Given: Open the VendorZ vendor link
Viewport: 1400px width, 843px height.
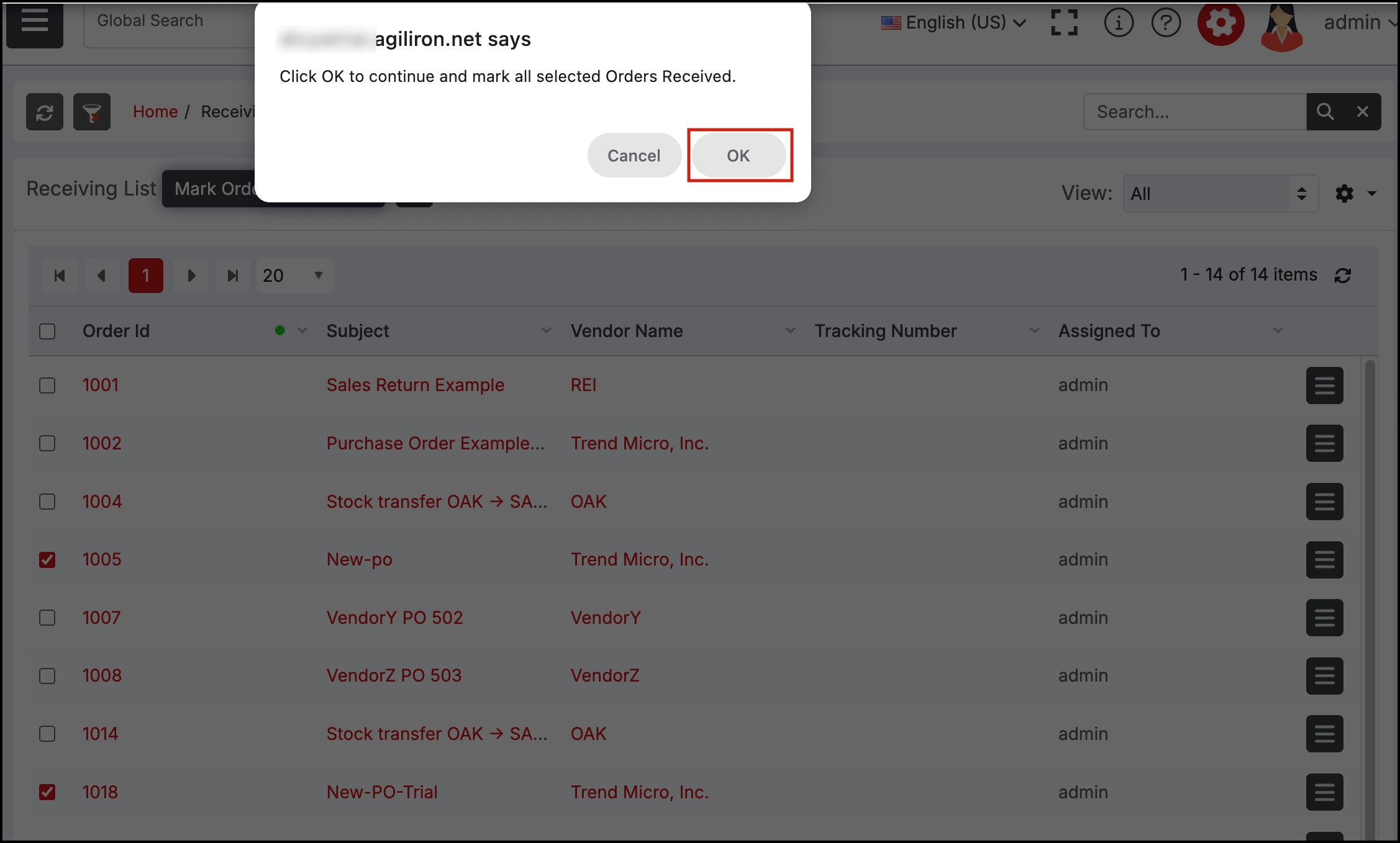Looking at the screenshot, I should pyautogui.click(x=605, y=675).
